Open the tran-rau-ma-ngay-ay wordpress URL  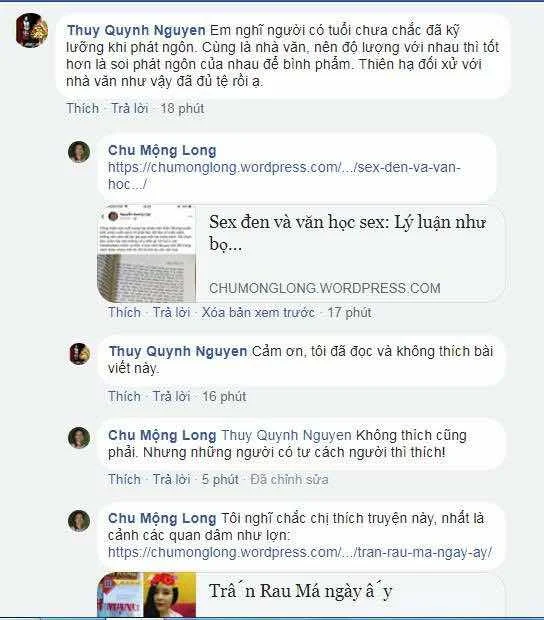point(300,552)
